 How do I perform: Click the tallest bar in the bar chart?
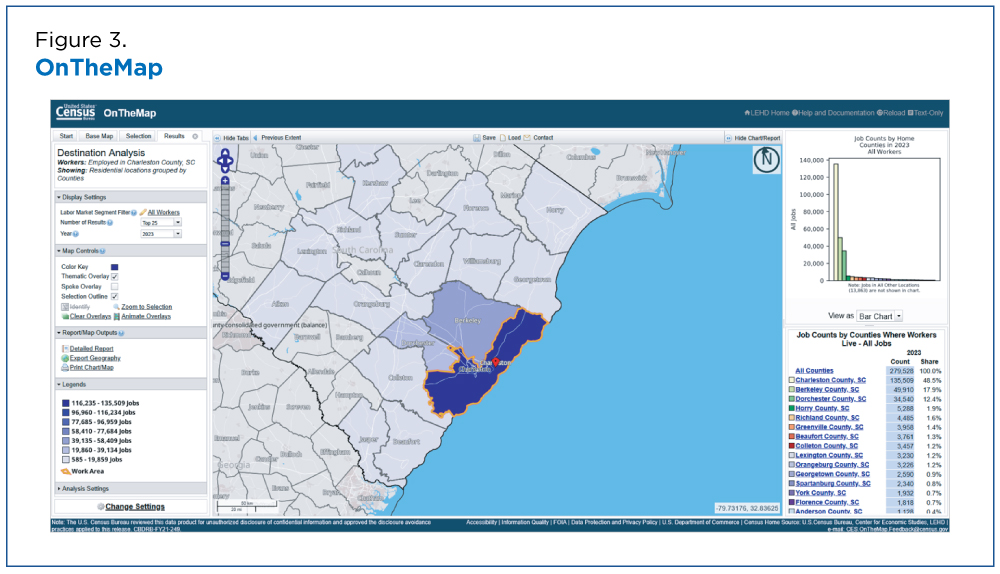pyautogui.click(x=836, y=222)
